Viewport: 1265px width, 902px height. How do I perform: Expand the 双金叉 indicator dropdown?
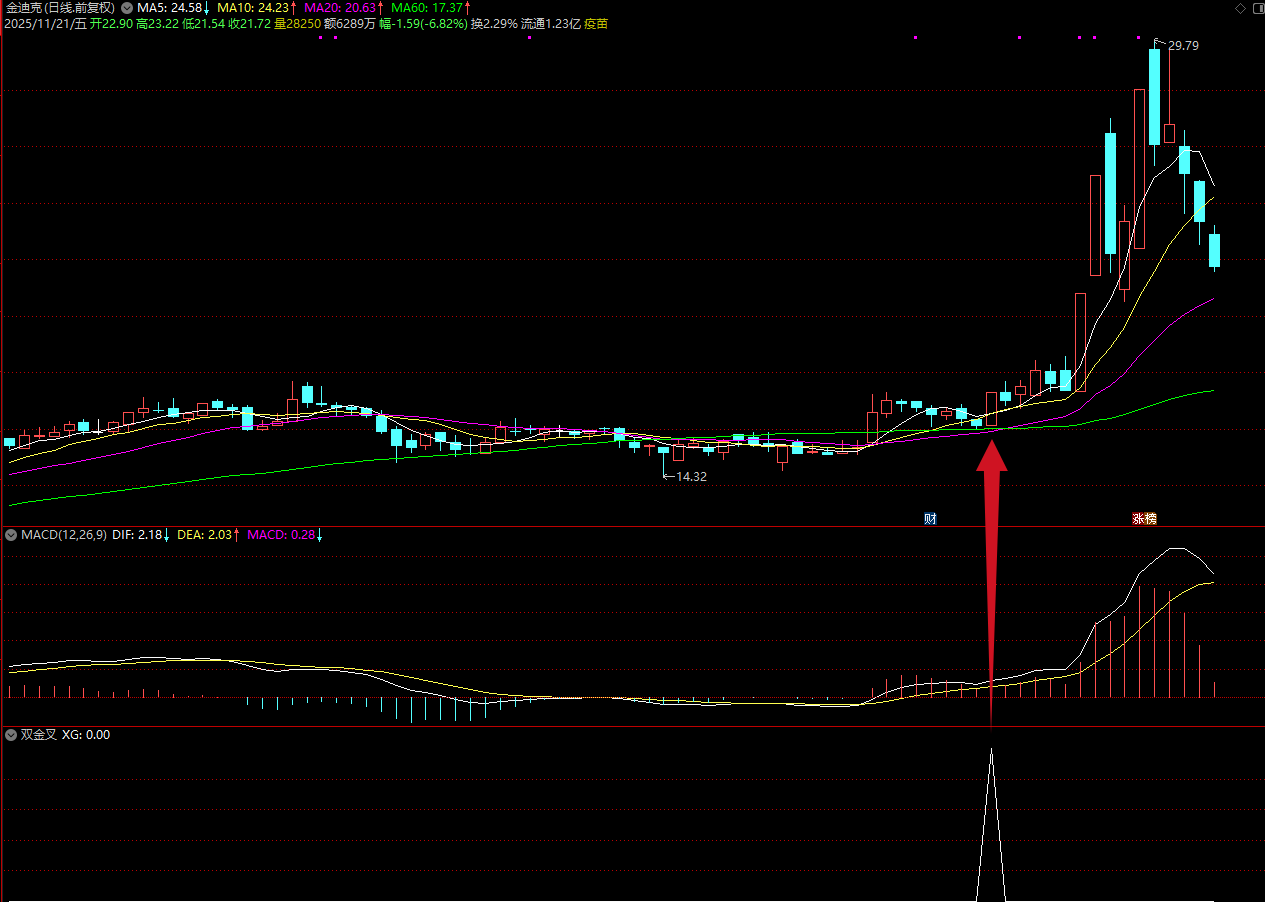tap(12, 734)
